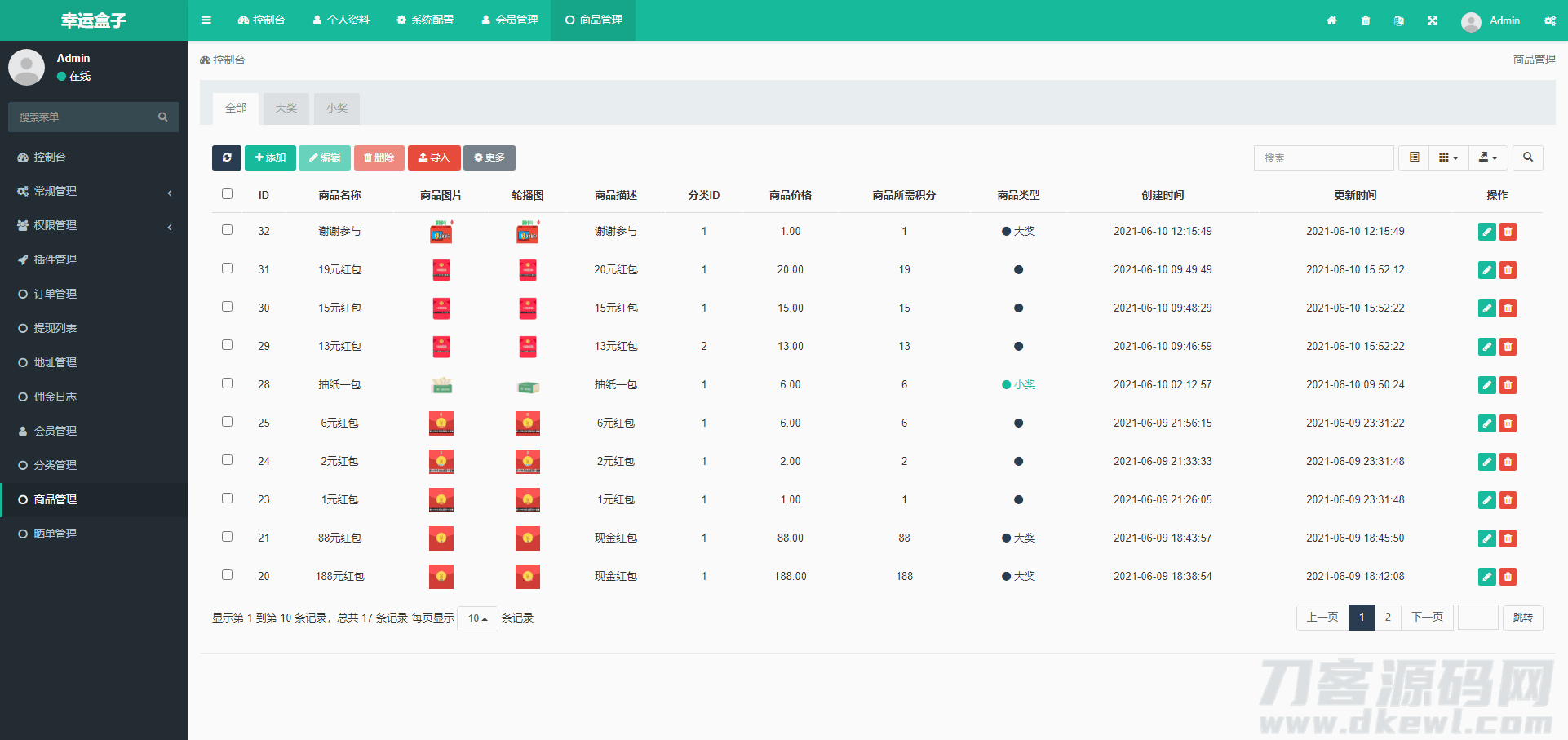The width and height of the screenshot is (1568, 740).
Task: Open the columns grid dropdown
Action: pyautogui.click(x=1448, y=157)
